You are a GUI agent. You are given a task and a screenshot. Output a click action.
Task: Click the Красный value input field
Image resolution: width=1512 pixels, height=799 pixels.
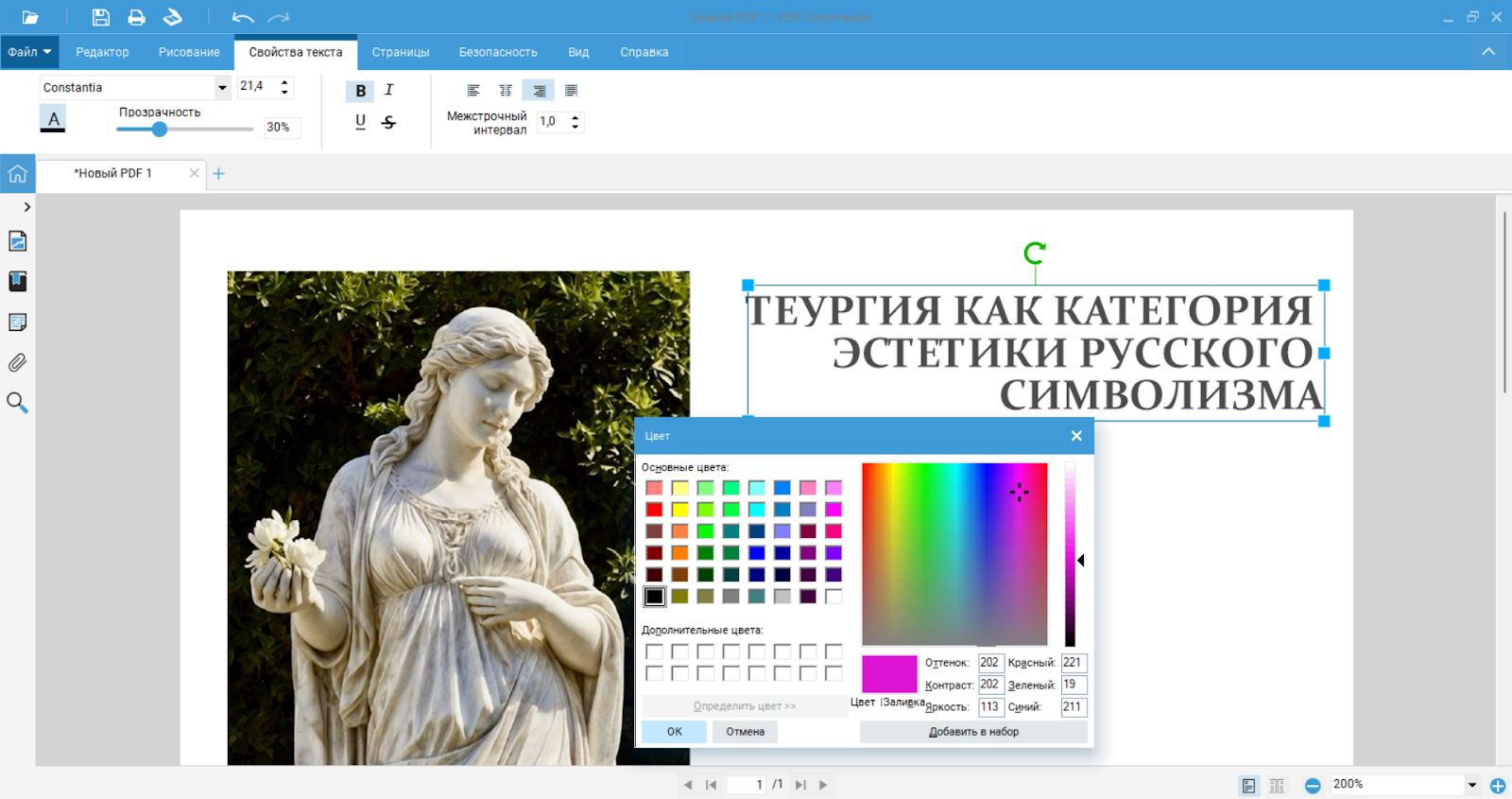(1074, 663)
